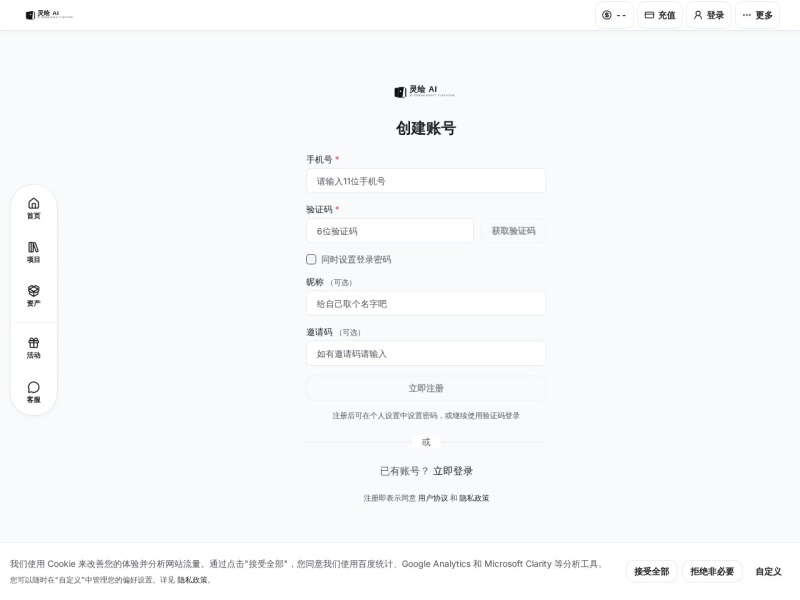Viewport: 800px width, 600px height.
Task: Focus the 昵称 nickname input field
Action: tap(426, 304)
